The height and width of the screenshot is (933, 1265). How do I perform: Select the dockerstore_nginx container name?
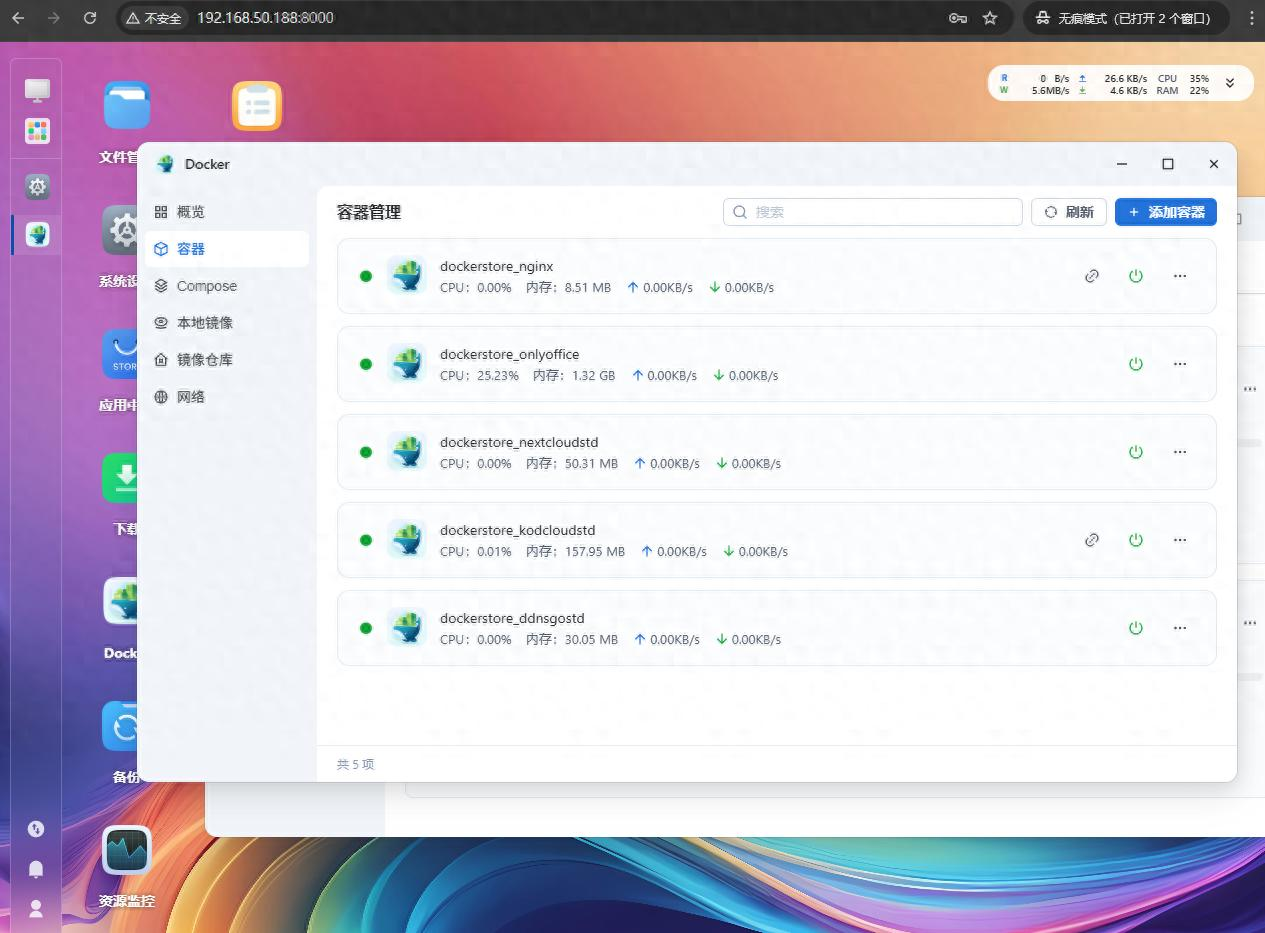pos(497,267)
